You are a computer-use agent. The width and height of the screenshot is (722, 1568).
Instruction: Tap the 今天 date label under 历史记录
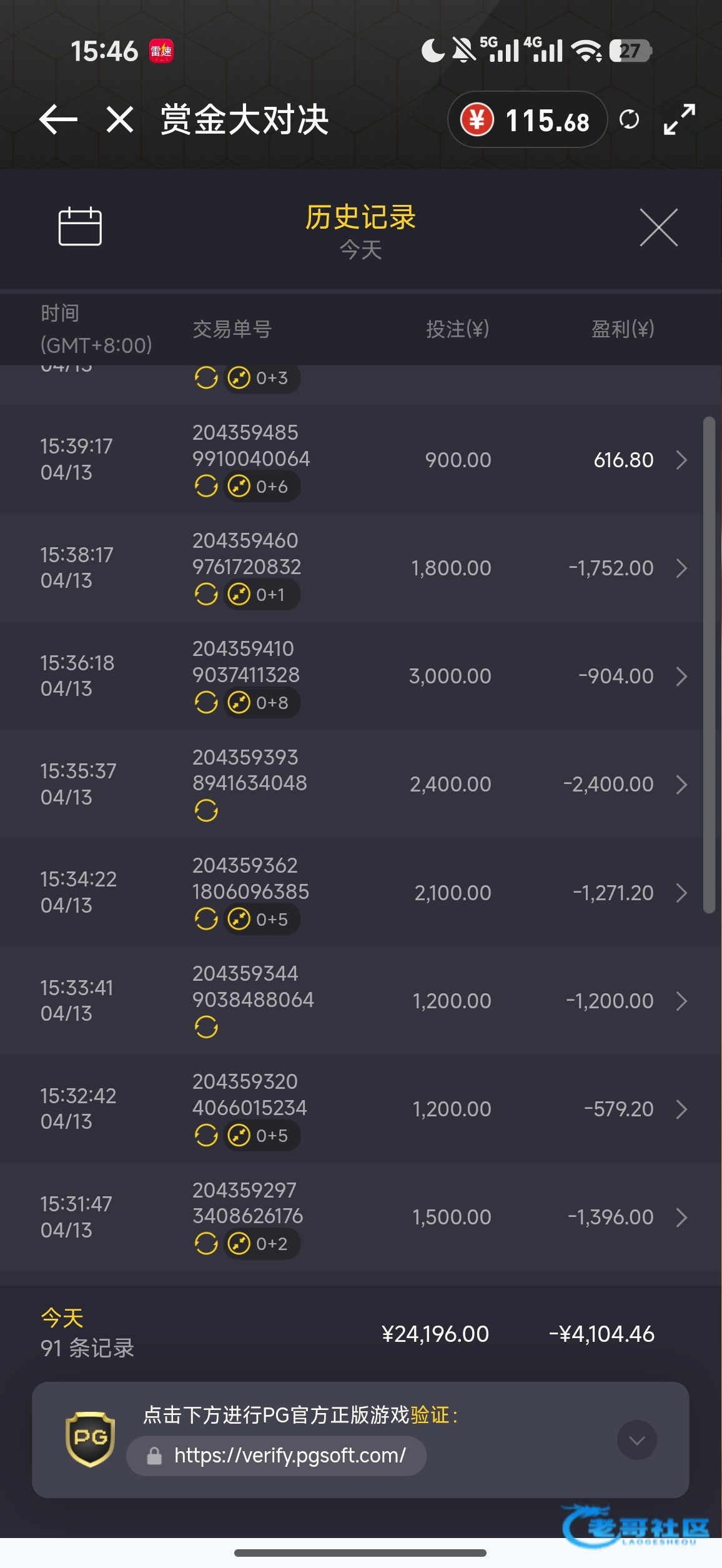click(360, 251)
